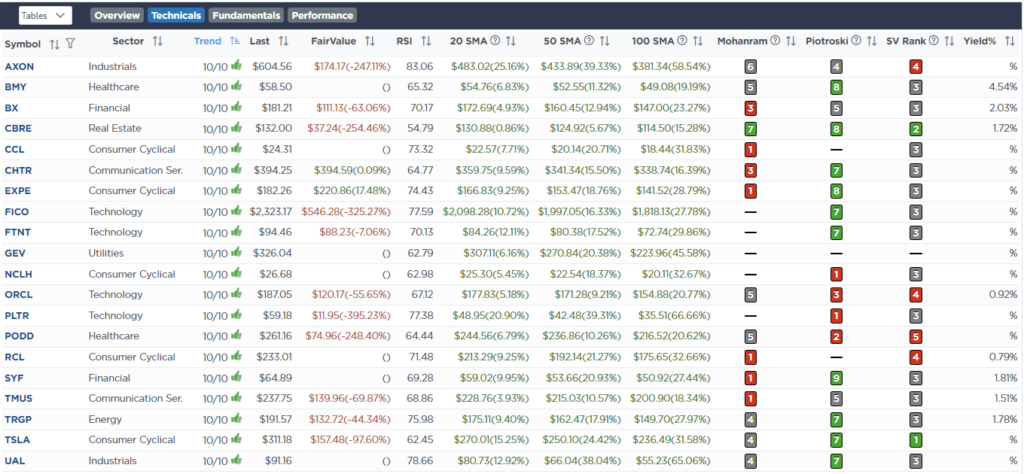
Task: Sort by Symbol column arrows
Action: 54,43
